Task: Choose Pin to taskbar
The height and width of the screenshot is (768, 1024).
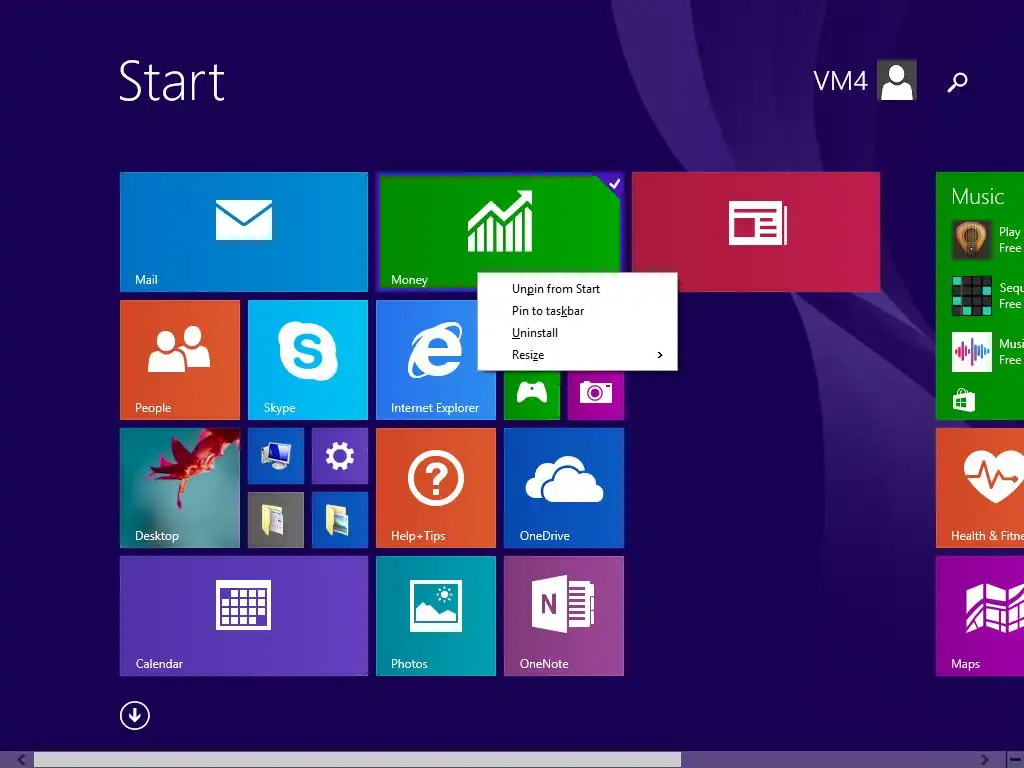Action: [548, 311]
